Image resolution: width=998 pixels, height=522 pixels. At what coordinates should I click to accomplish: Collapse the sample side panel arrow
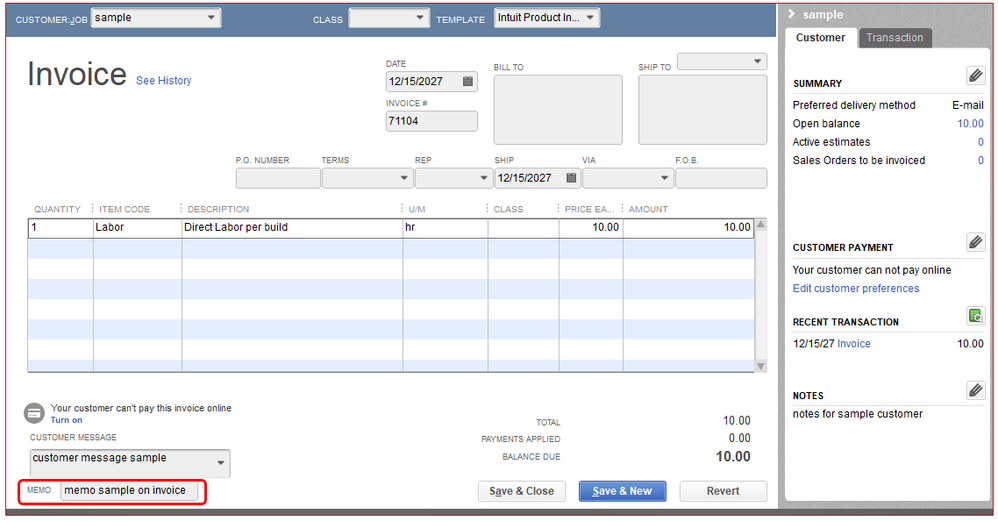pos(792,14)
